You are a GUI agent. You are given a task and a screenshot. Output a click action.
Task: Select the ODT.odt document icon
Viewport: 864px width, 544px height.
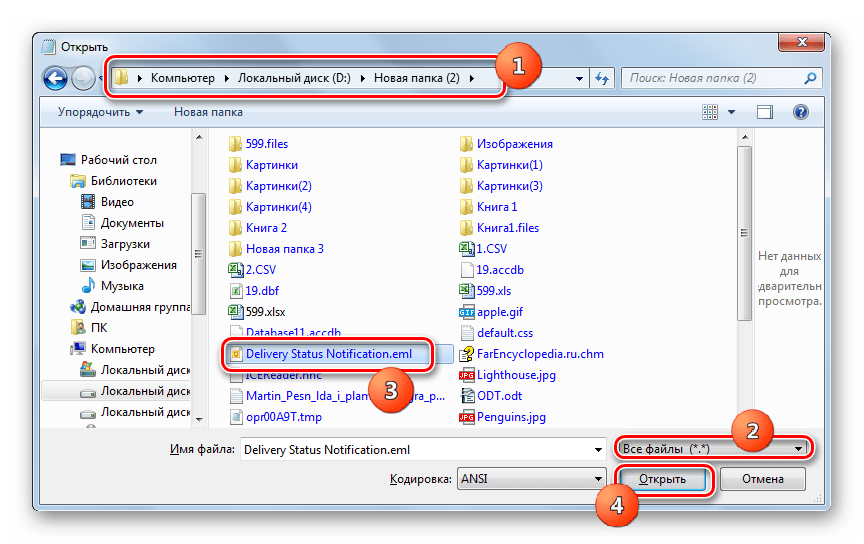467,396
